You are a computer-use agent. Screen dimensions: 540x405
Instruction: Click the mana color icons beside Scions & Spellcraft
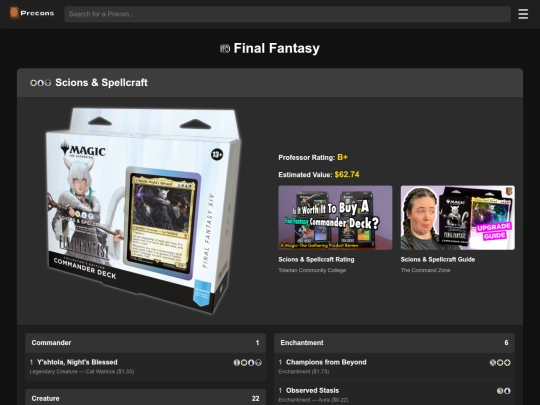[x=40, y=83]
